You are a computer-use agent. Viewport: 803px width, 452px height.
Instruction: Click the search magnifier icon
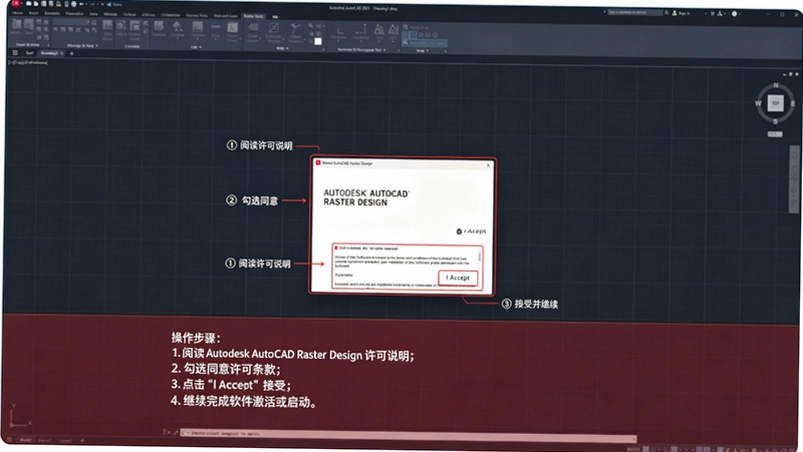pos(667,12)
